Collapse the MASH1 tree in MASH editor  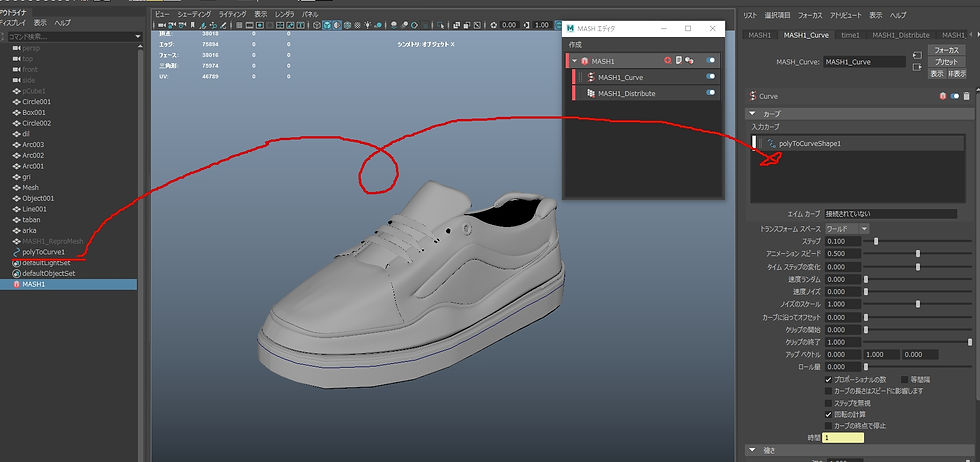point(575,61)
